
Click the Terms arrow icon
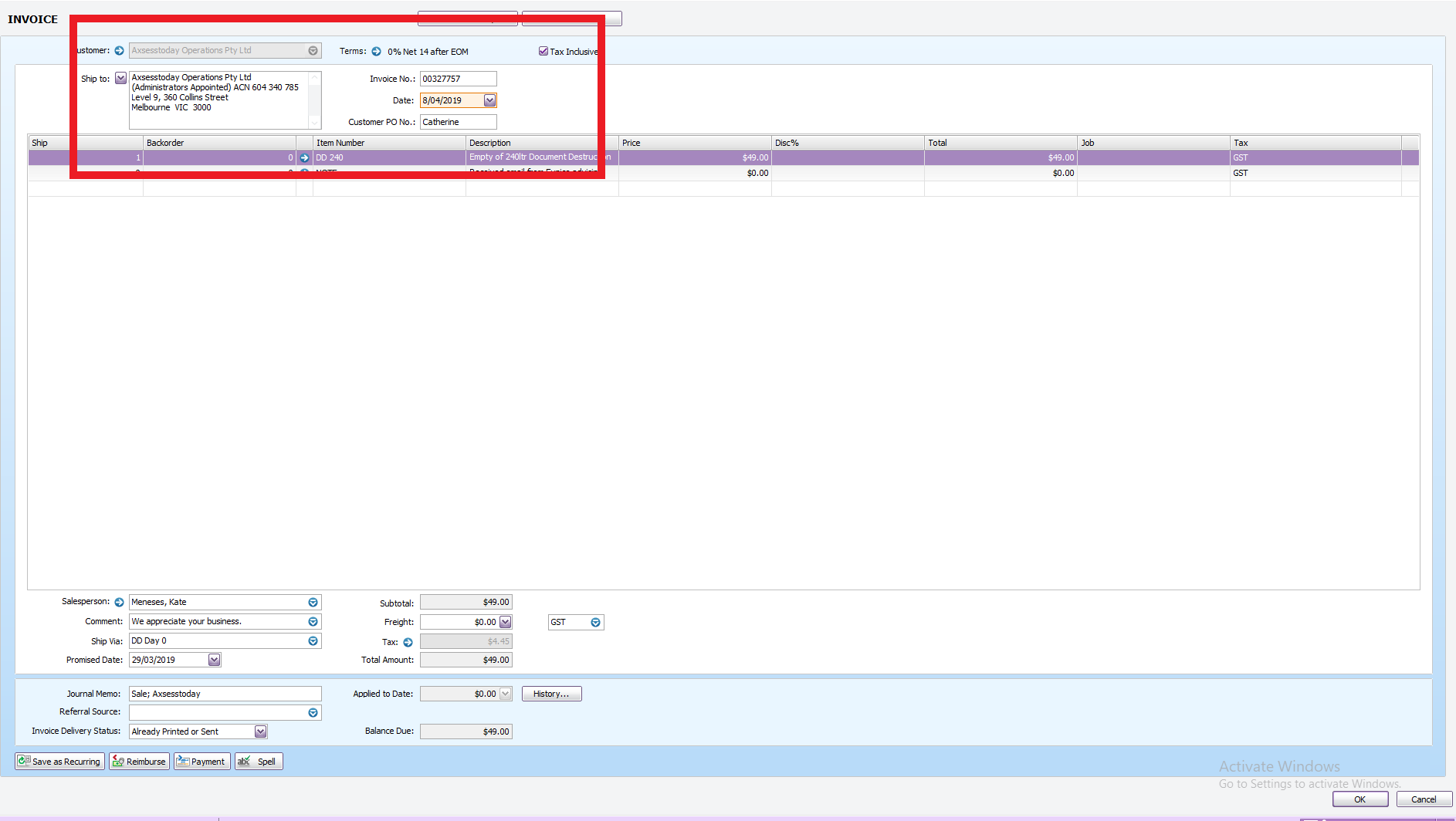(x=376, y=52)
